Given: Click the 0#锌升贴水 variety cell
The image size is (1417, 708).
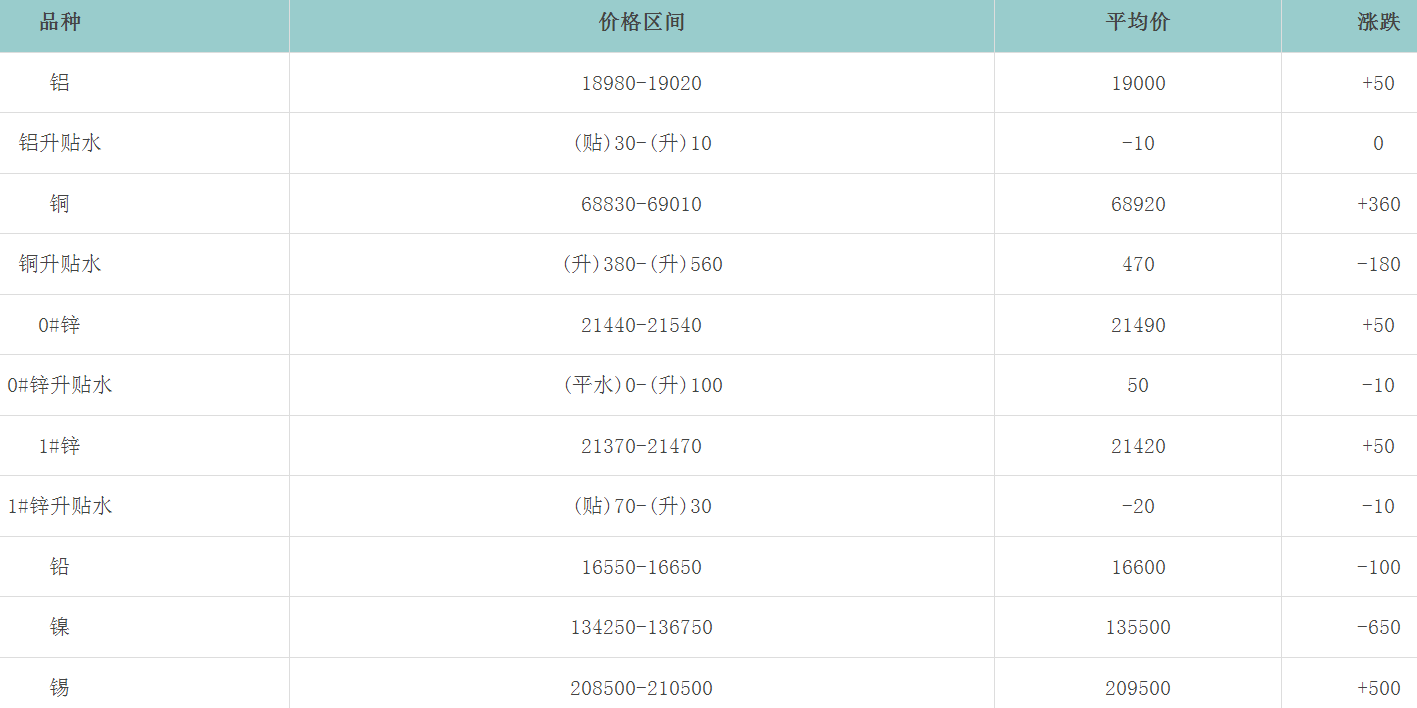Looking at the screenshot, I should point(60,385).
